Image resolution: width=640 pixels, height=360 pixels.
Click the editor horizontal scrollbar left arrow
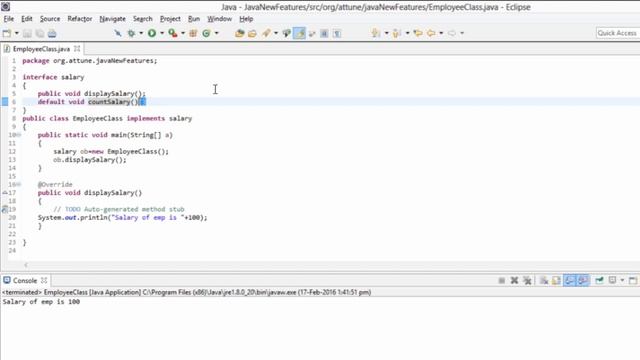point(26,265)
